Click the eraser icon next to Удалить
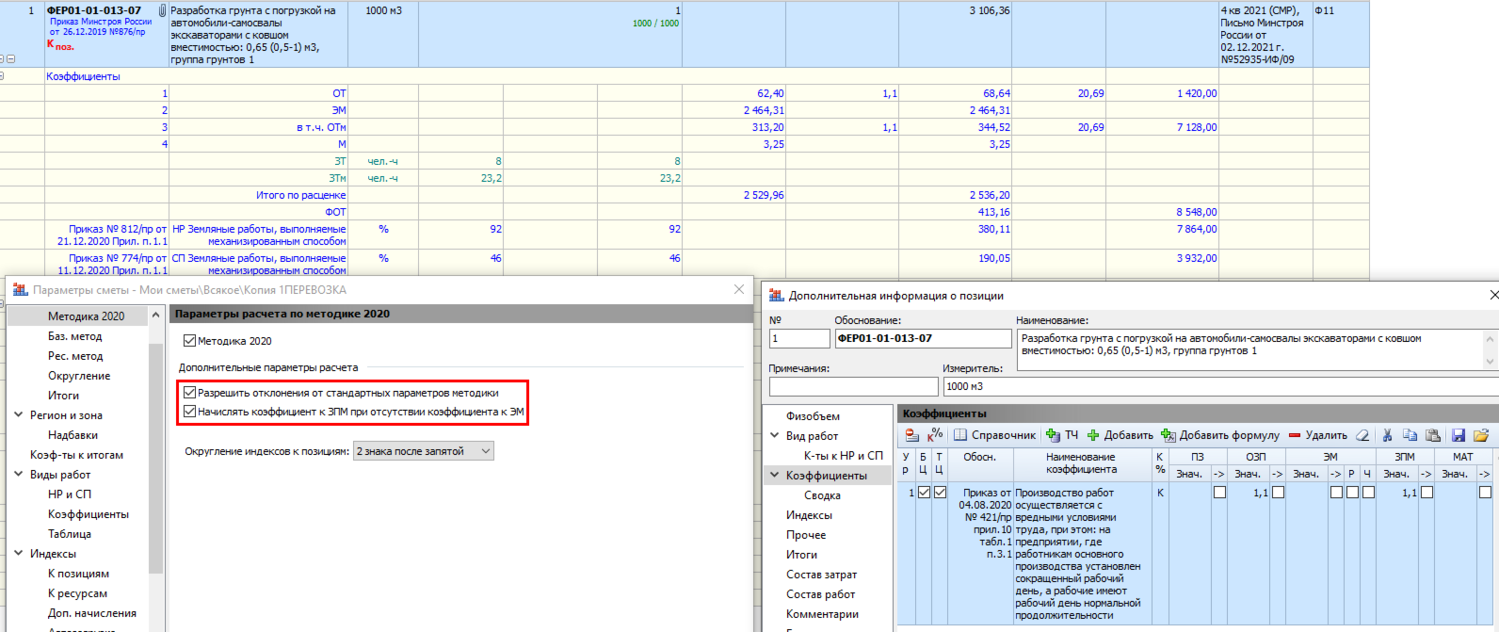 click(x=1361, y=435)
